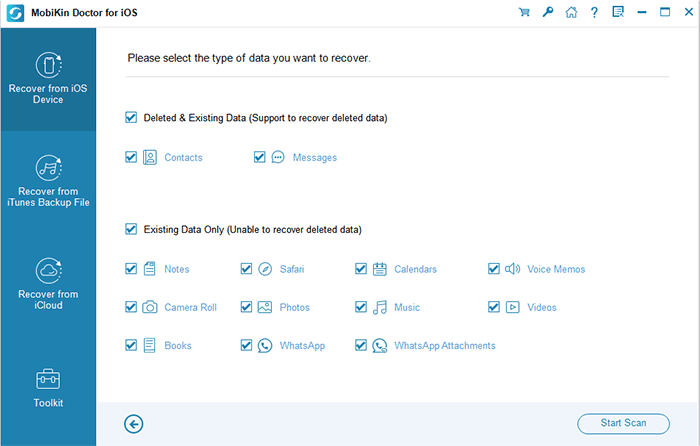This screenshot has height=446, width=700.
Task: Click the Books label text
Action: click(178, 346)
